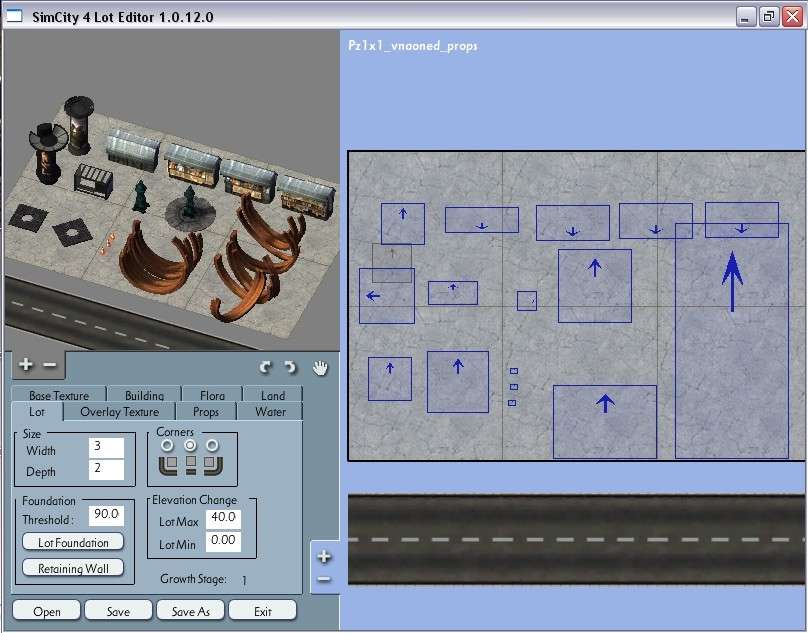Screen dimensions: 808x633
Task: Select the left Corners radio button
Action: (167, 445)
